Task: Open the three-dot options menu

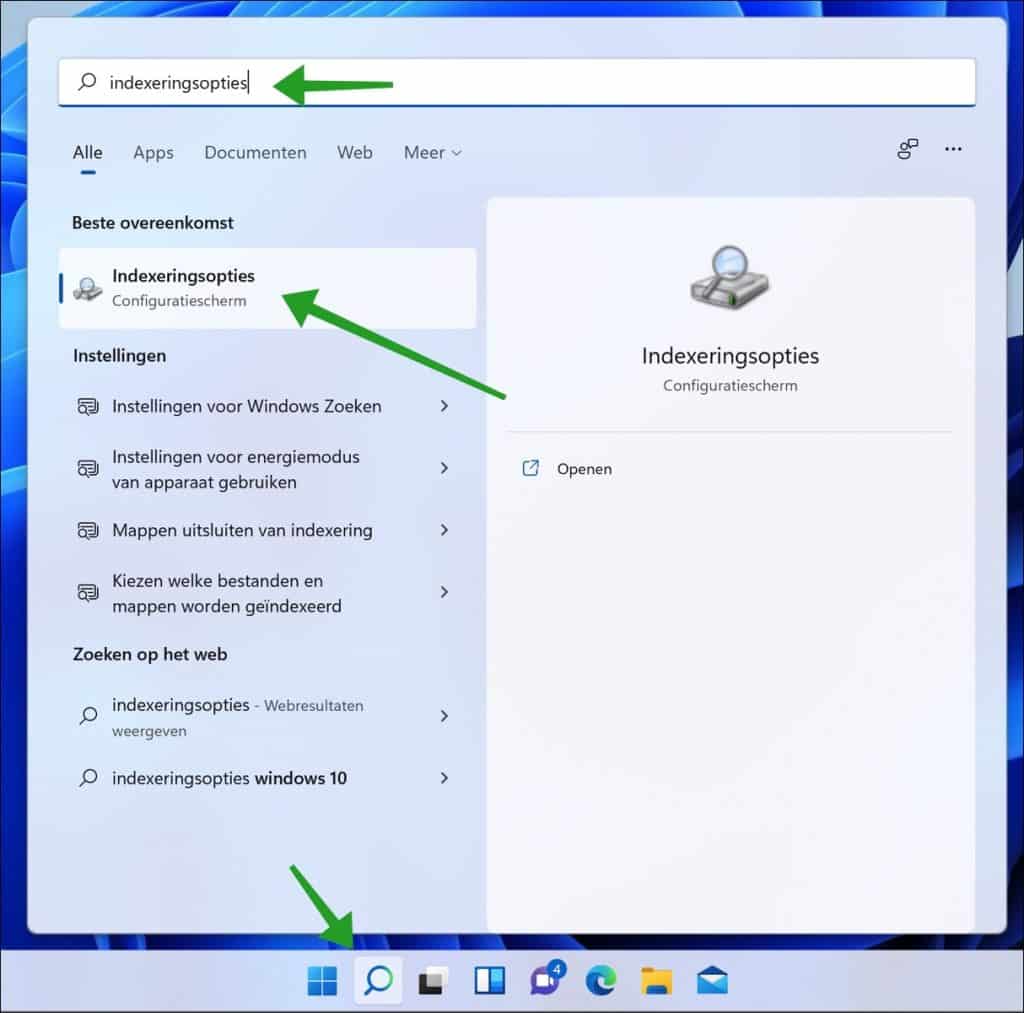Action: pyautogui.click(x=952, y=149)
